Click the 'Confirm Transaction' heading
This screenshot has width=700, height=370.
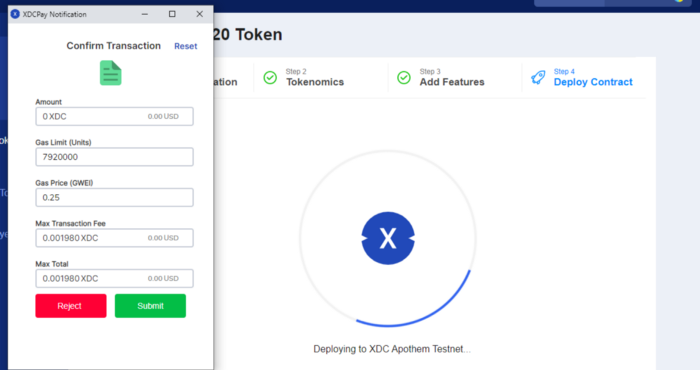(x=113, y=46)
